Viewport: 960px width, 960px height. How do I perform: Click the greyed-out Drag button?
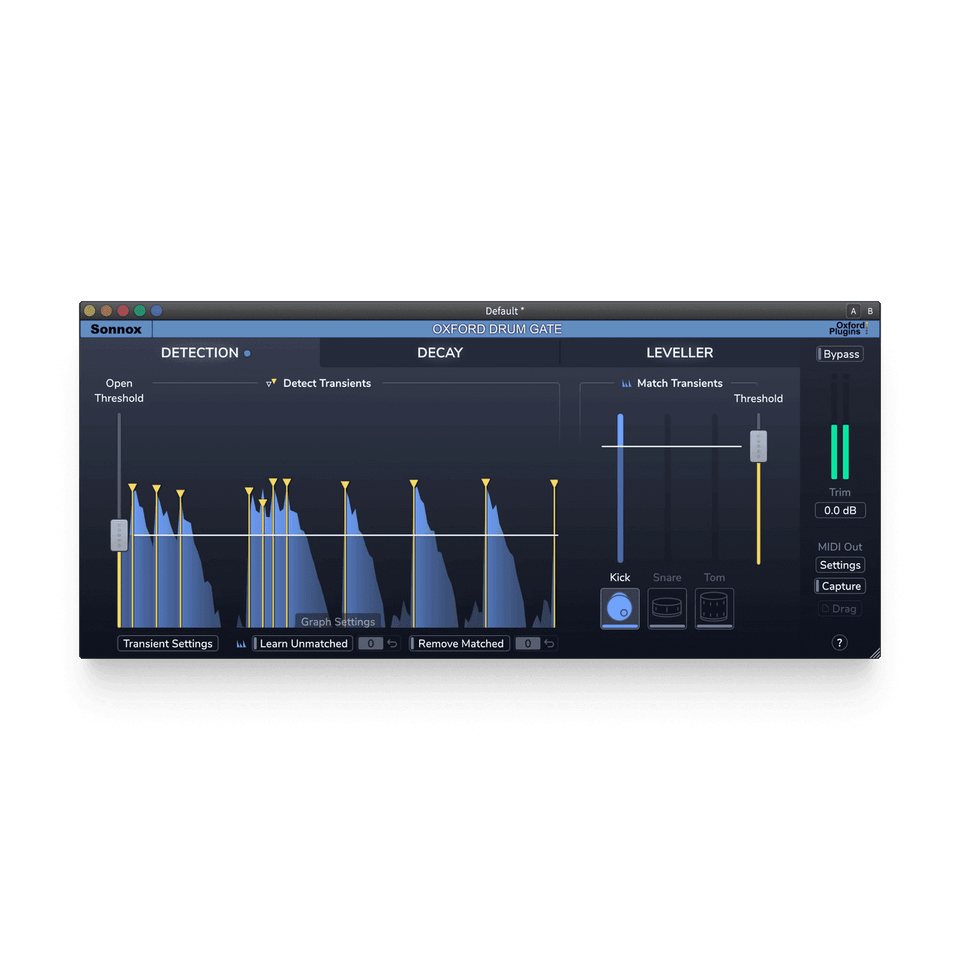[840, 609]
